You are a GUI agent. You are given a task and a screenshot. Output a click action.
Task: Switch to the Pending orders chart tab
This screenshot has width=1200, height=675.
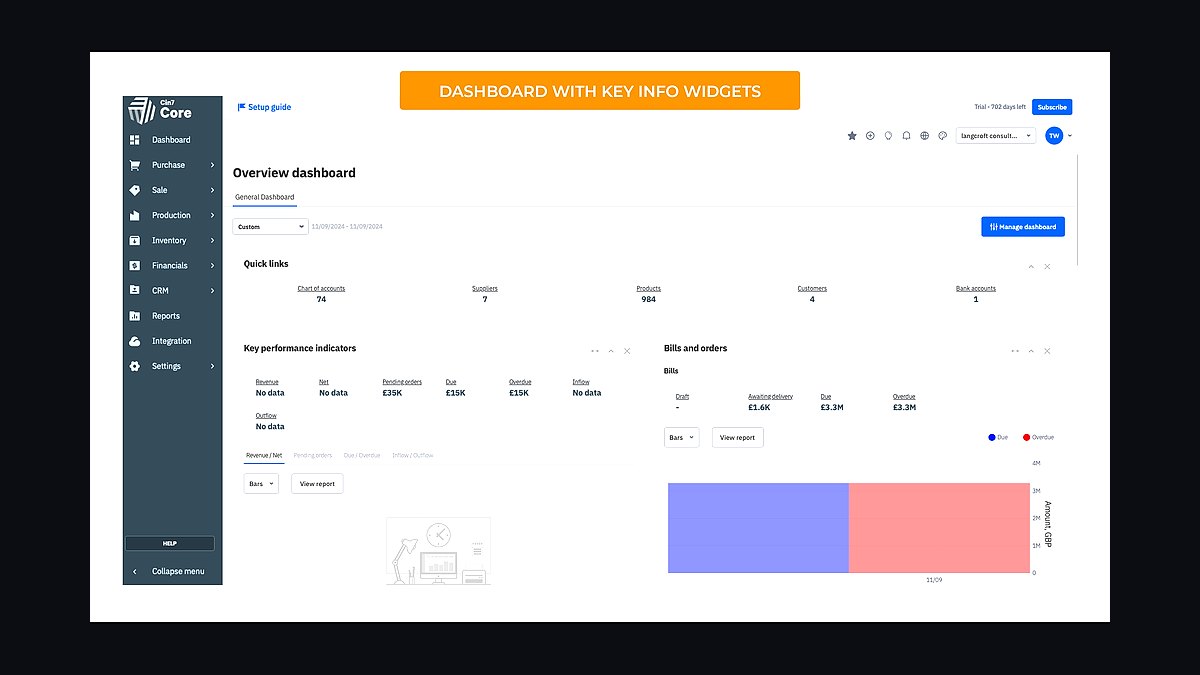coord(313,455)
